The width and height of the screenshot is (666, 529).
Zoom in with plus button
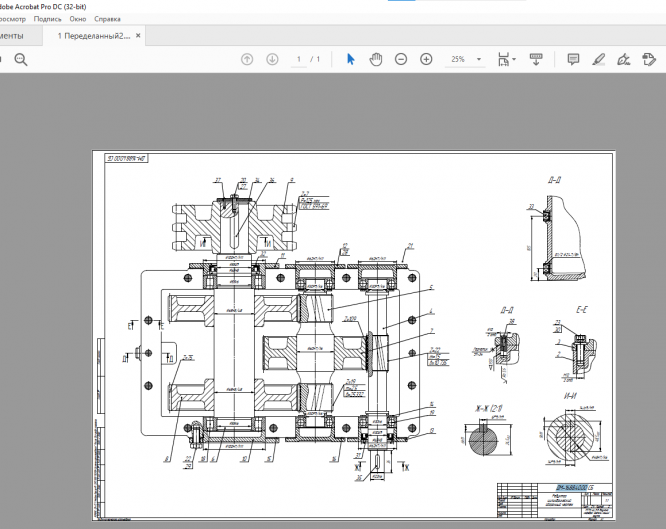[x=426, y=60]
